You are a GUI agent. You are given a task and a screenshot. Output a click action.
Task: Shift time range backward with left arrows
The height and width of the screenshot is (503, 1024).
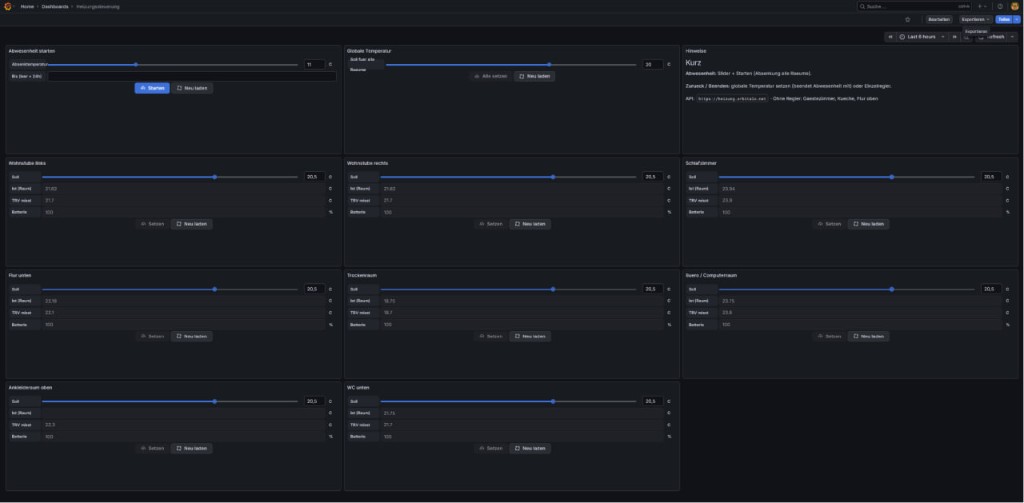891,37
